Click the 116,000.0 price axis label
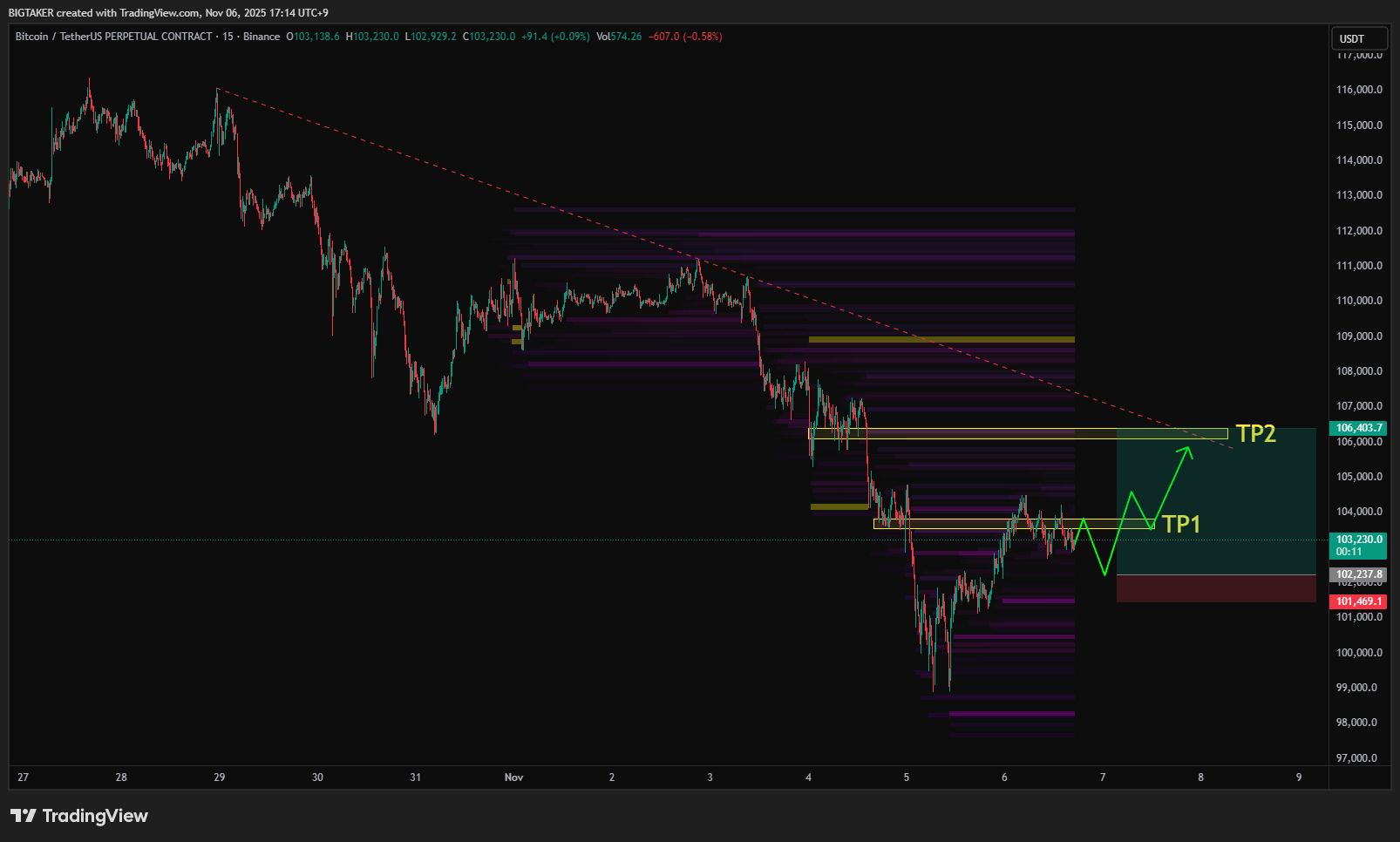 coord(1359,90)
